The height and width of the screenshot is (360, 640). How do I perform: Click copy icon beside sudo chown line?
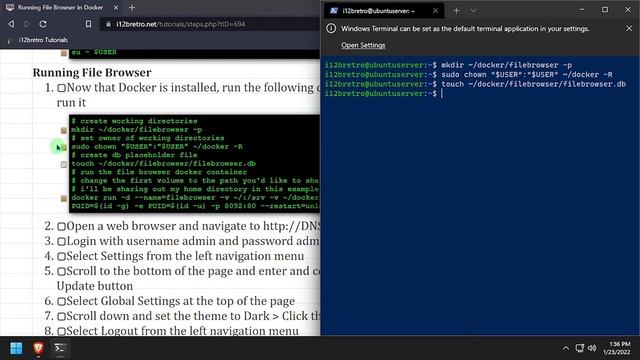pos(64,147)
